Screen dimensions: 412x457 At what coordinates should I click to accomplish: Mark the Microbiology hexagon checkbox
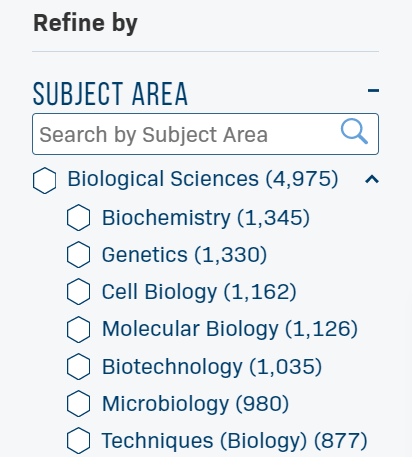[x=78, y=404]
